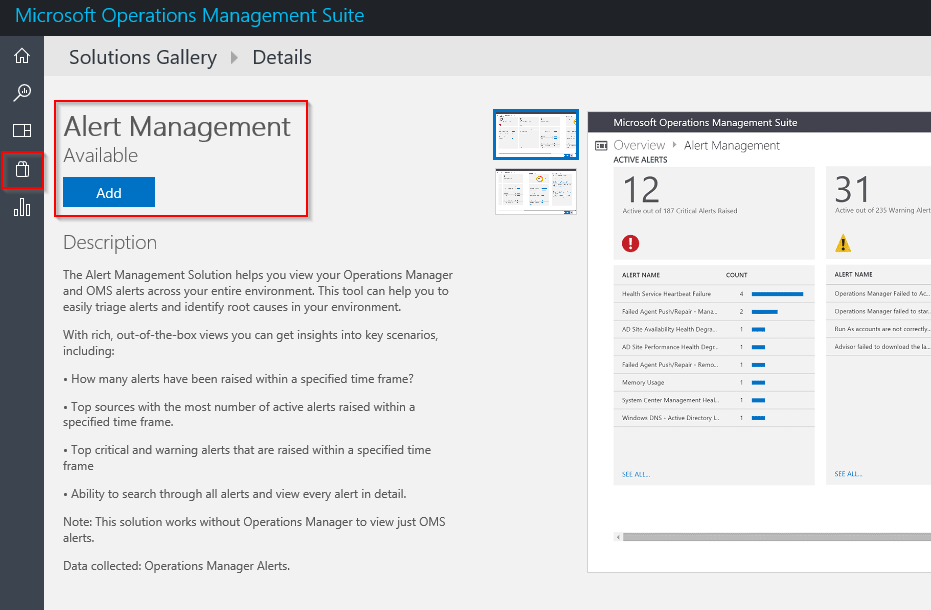This screenshot has height=610, width=931.
Task: Go to Home in the sidebar
Action: (x=21, y=56)
